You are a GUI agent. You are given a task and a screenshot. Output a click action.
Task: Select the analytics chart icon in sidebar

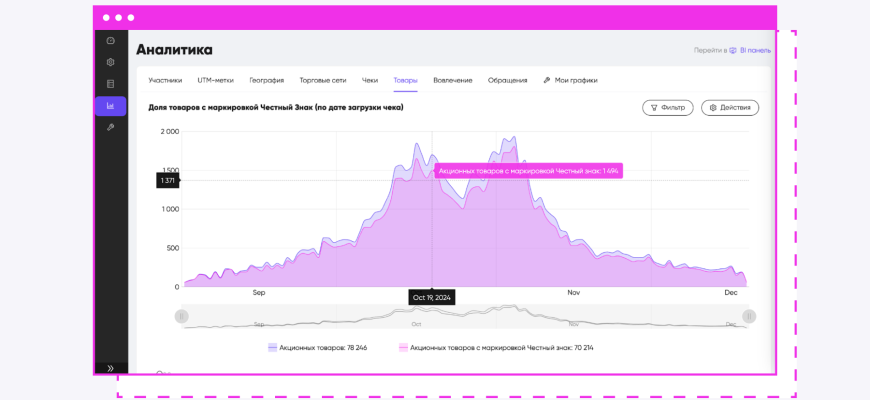pos(110,106)
